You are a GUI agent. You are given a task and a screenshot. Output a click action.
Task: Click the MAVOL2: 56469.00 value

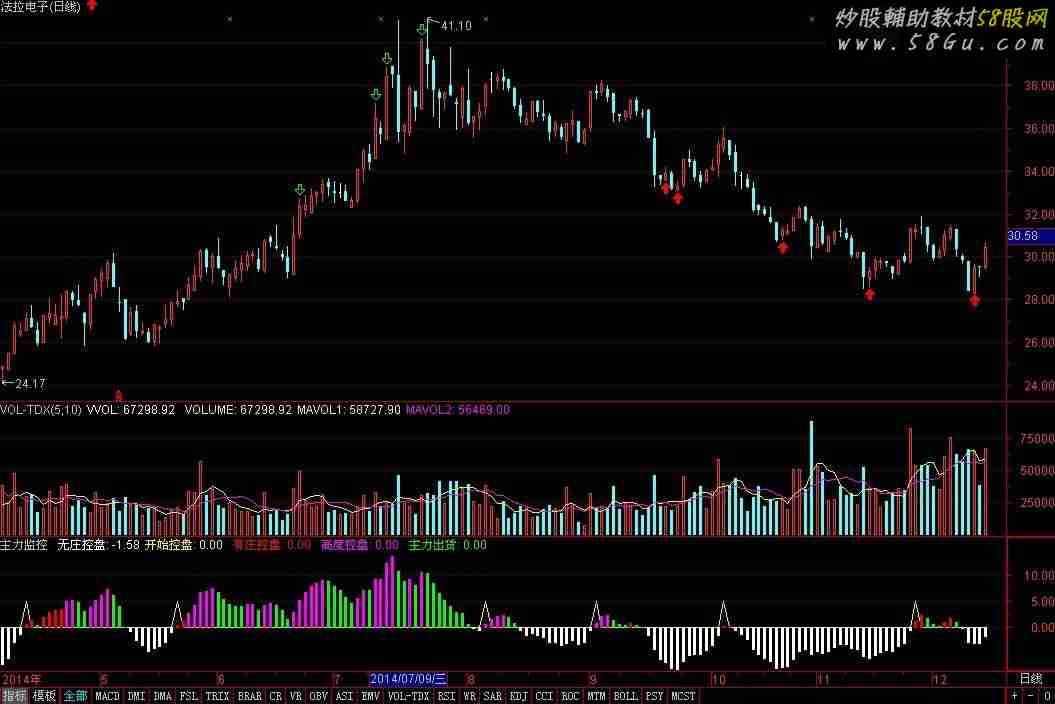[458, 410]
